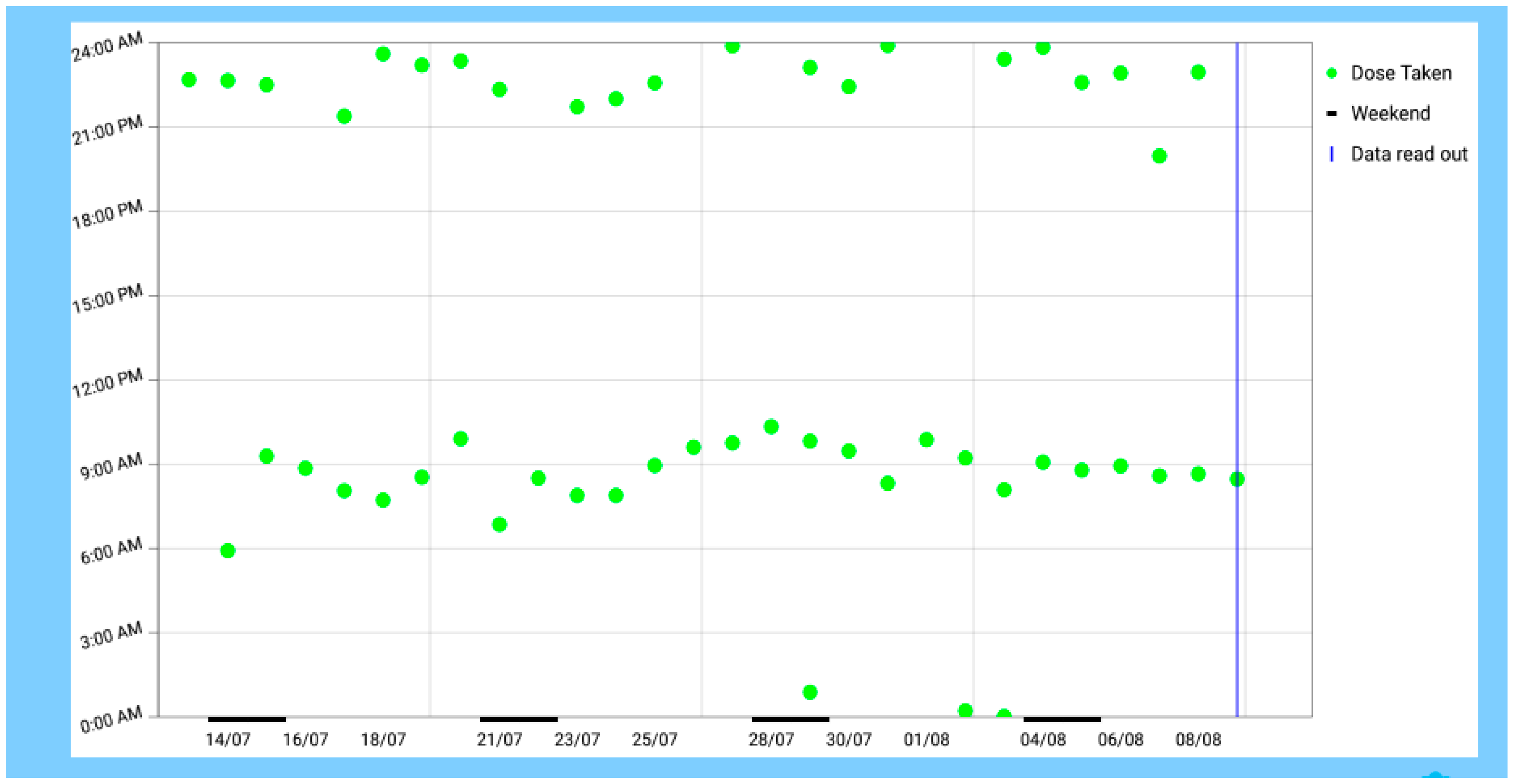Click the 12:00 PM label on the y-axis
1515x784 pixels.
click(108, 382)
